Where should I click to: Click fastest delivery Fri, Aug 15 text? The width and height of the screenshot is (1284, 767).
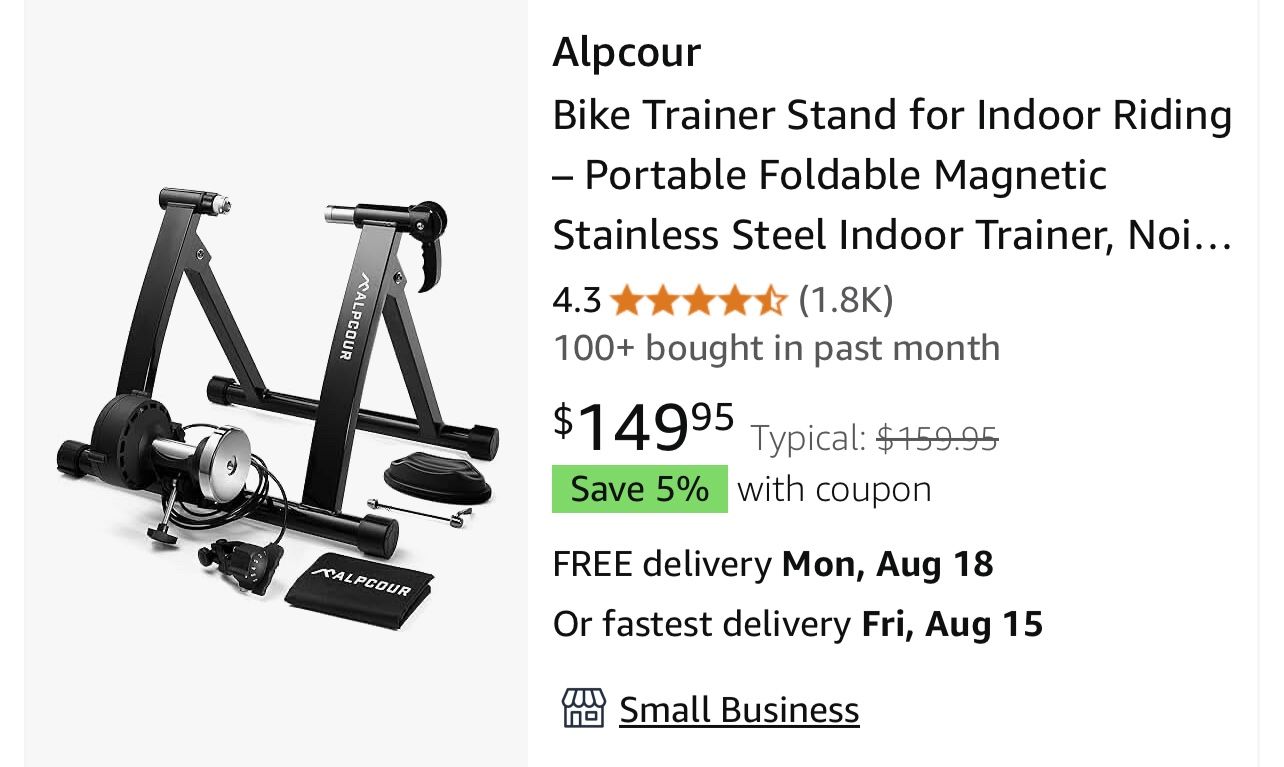click(x=797, y=624)
